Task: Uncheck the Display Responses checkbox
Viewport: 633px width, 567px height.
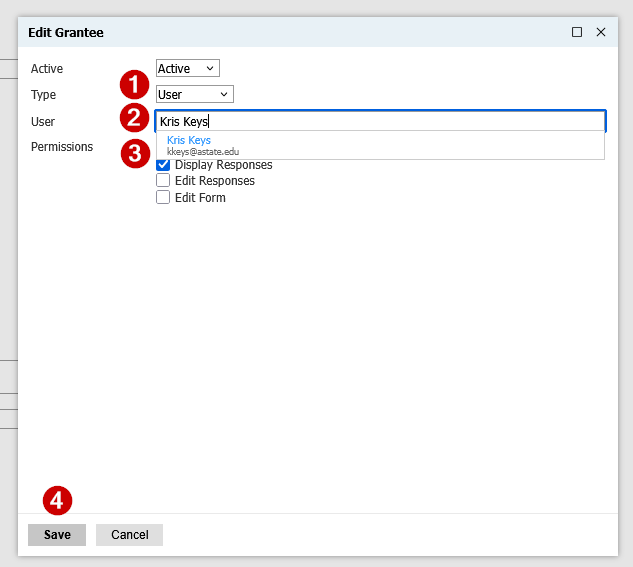Action: point(163,165)
